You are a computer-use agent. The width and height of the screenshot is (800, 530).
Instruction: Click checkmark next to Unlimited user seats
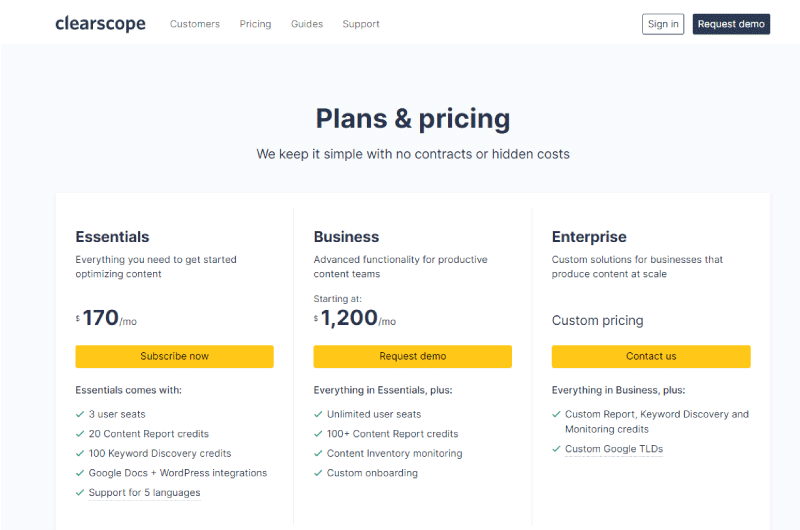click(318, 414)
